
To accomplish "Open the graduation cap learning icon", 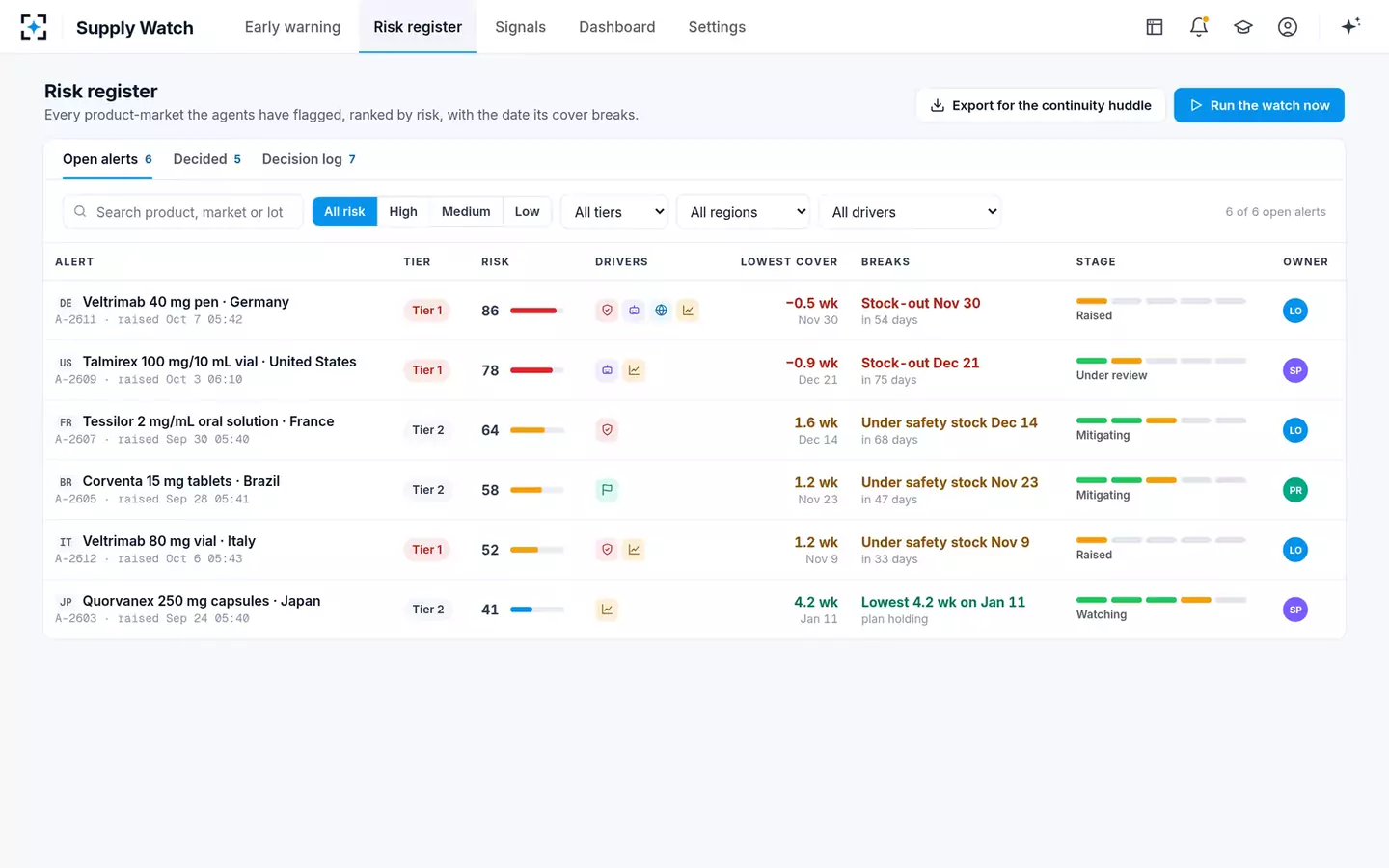I will click(x=1243, y=27).
